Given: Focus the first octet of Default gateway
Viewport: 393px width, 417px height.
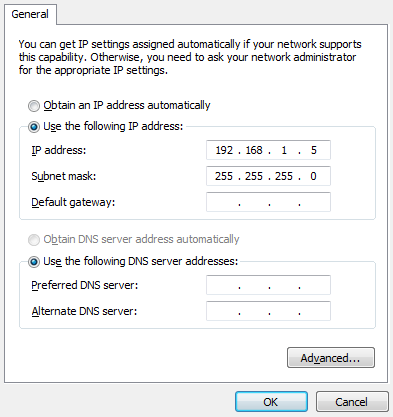Looking at the screenshot, I should tap(224, 202).
